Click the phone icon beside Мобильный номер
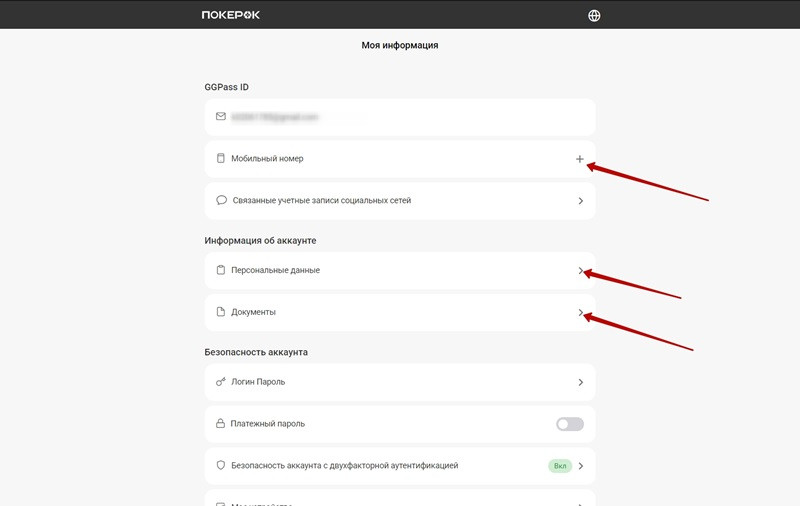 221,159
